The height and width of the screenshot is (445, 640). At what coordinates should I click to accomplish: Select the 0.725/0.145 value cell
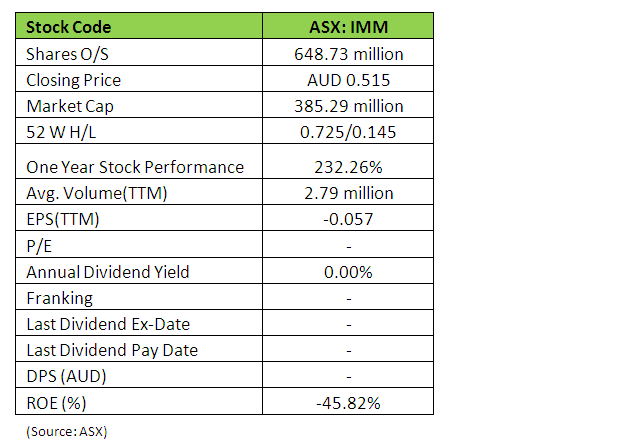click(347, 131)
